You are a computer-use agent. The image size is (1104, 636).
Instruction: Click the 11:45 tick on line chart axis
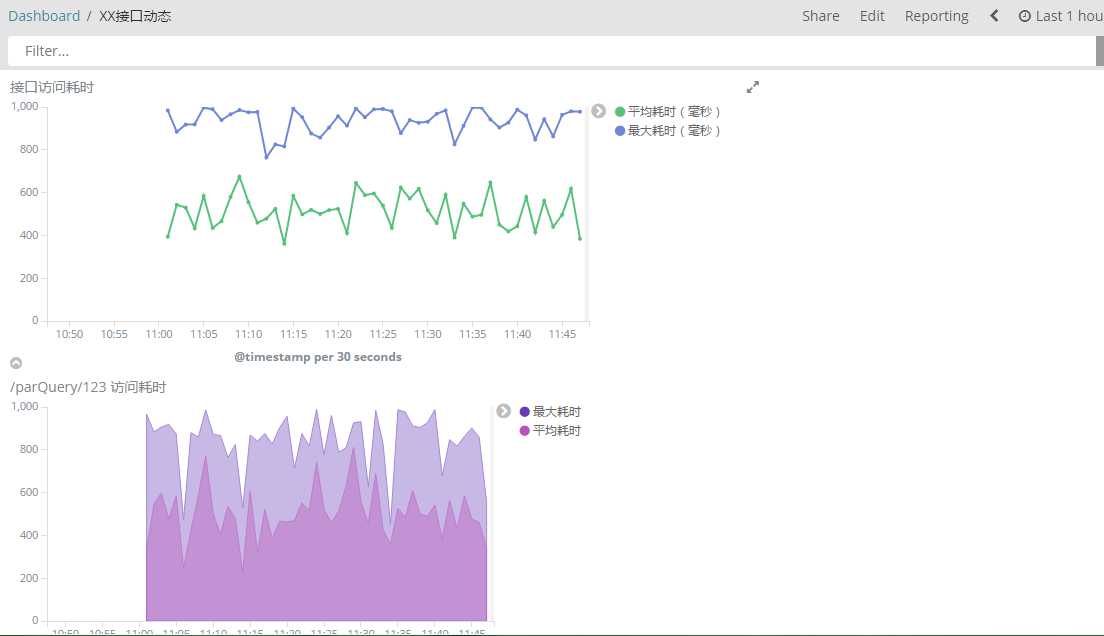562,334
